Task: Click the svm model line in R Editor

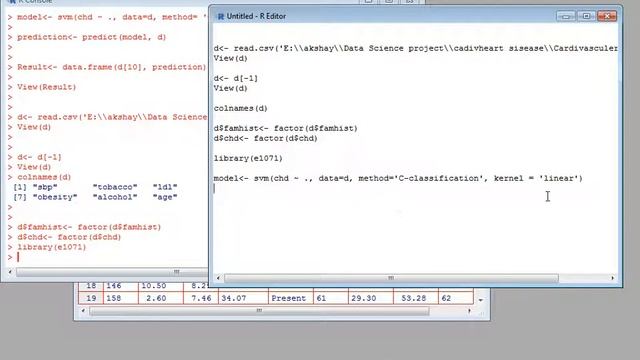Action: 398,178
